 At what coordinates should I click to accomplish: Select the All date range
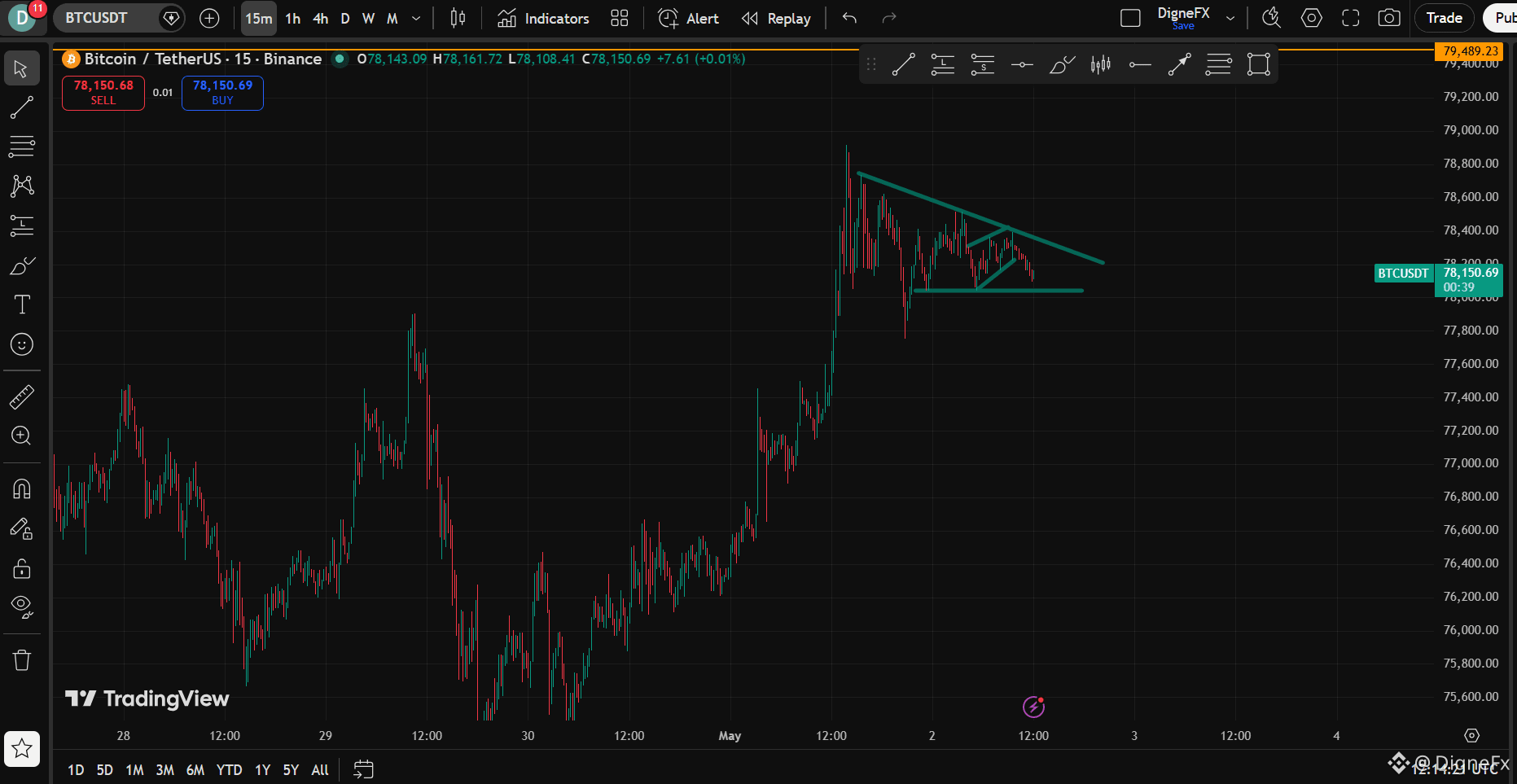[x=320, y=769]
